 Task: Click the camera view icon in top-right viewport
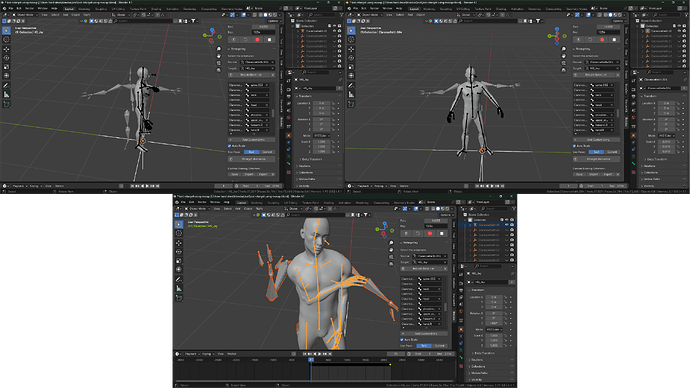click(x=564, y=63)
